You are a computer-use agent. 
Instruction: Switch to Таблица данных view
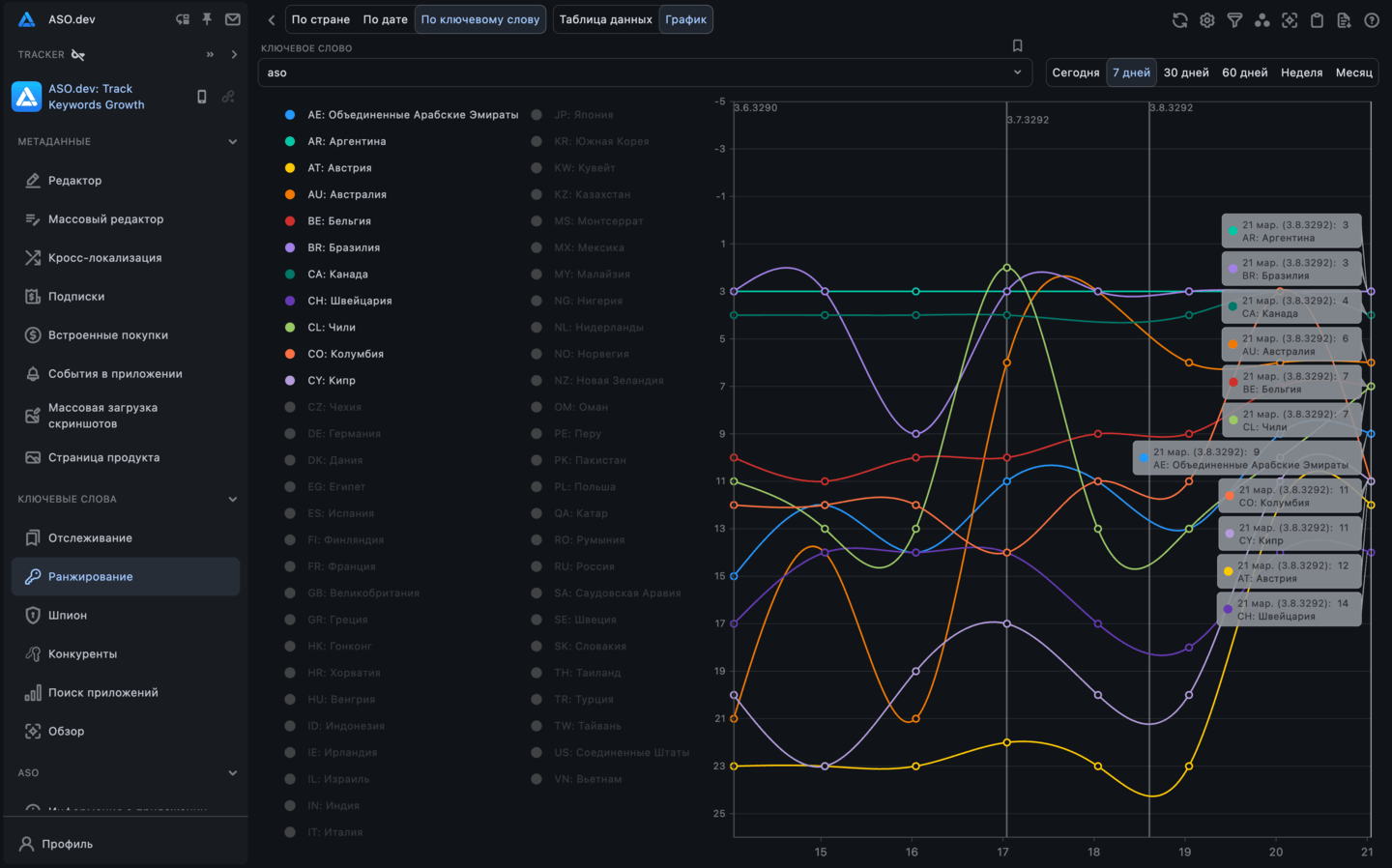[605, 19]
